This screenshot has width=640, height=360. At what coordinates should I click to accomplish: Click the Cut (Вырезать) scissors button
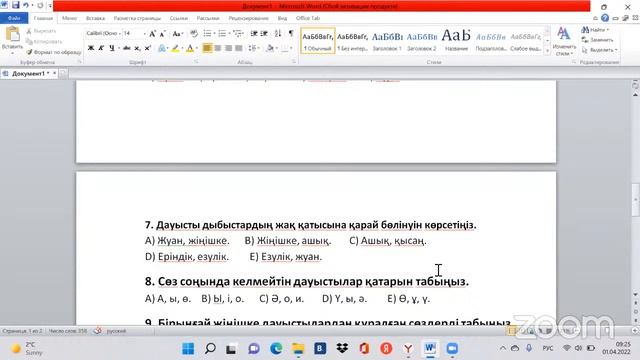tap(41, 31)
